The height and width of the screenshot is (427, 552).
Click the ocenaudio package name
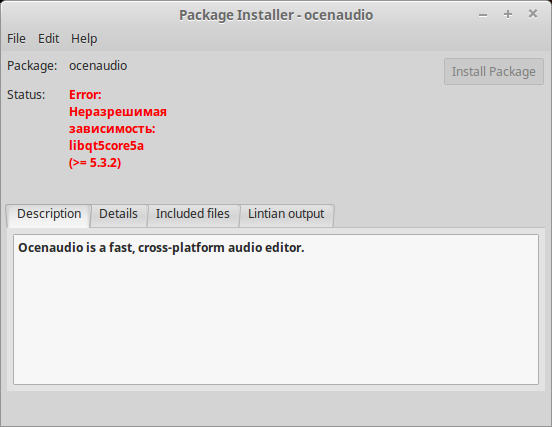(x=98, y=66)
